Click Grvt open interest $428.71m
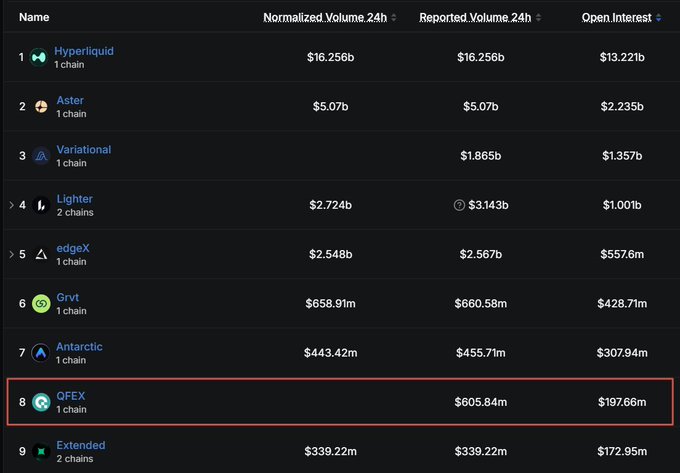Image resolution: width=680 pixels, height=473 pixels. 622,303
